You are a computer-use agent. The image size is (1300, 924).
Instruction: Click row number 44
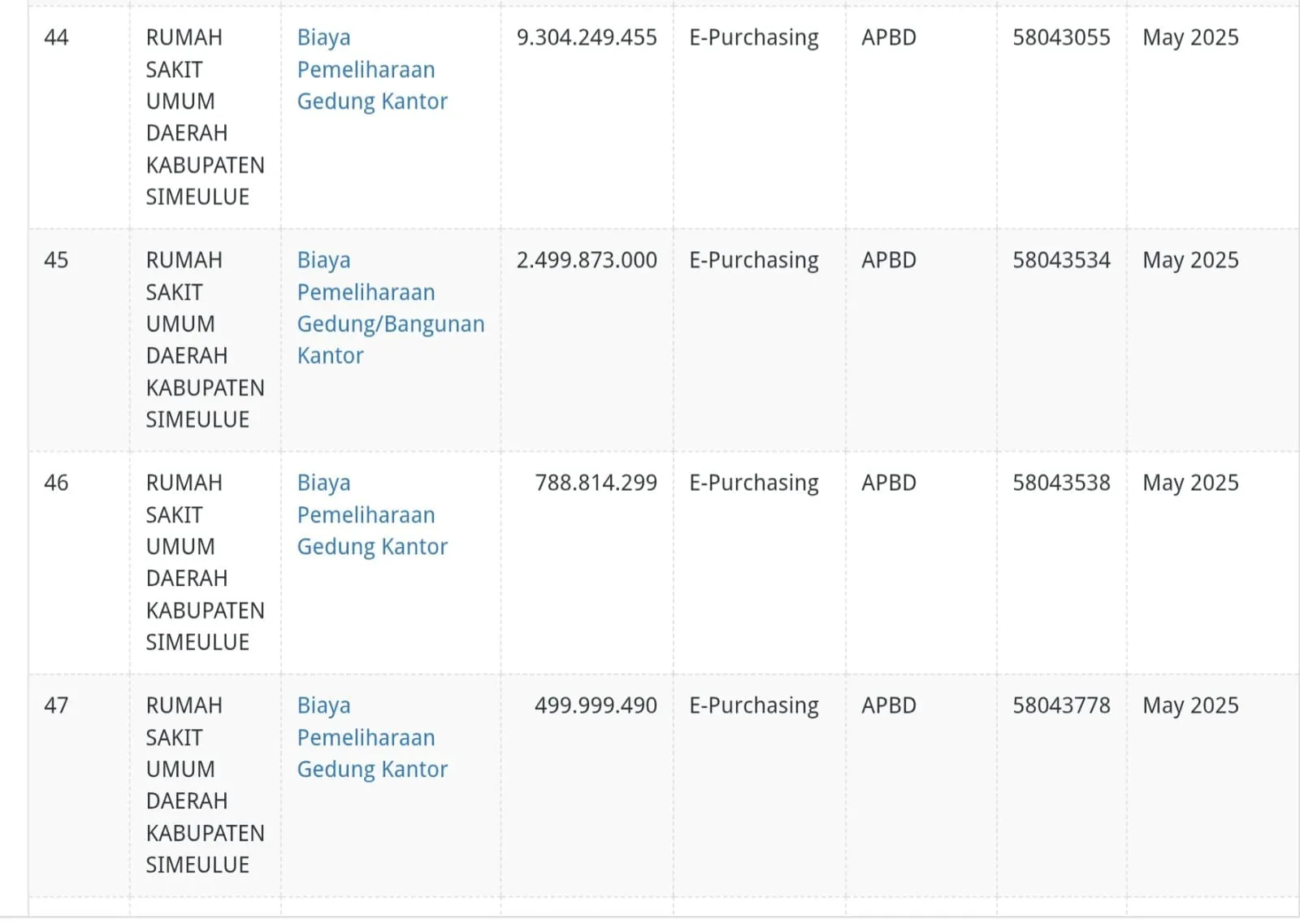tap(57, 38)
